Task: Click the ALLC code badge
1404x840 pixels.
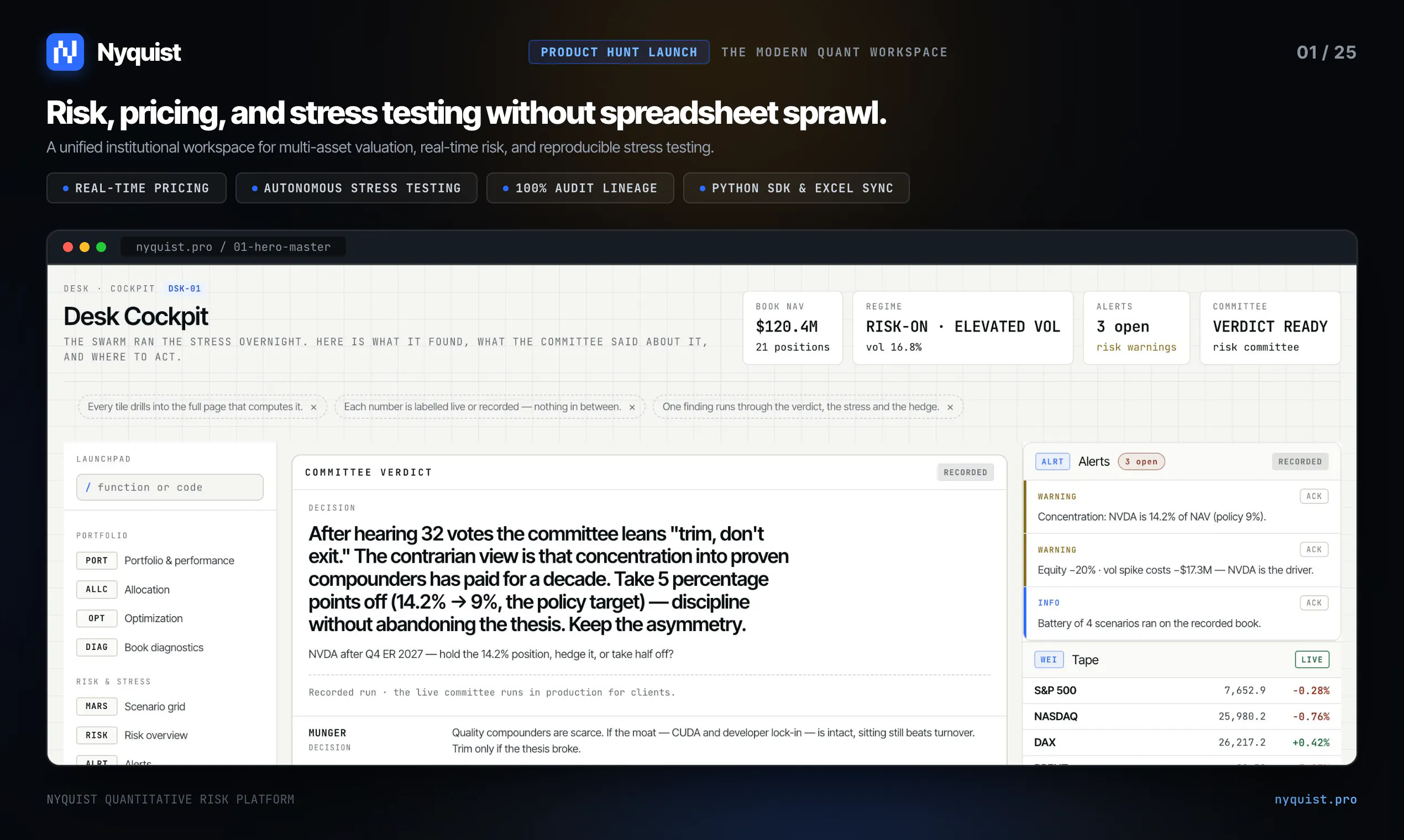Action: (97, 589)
